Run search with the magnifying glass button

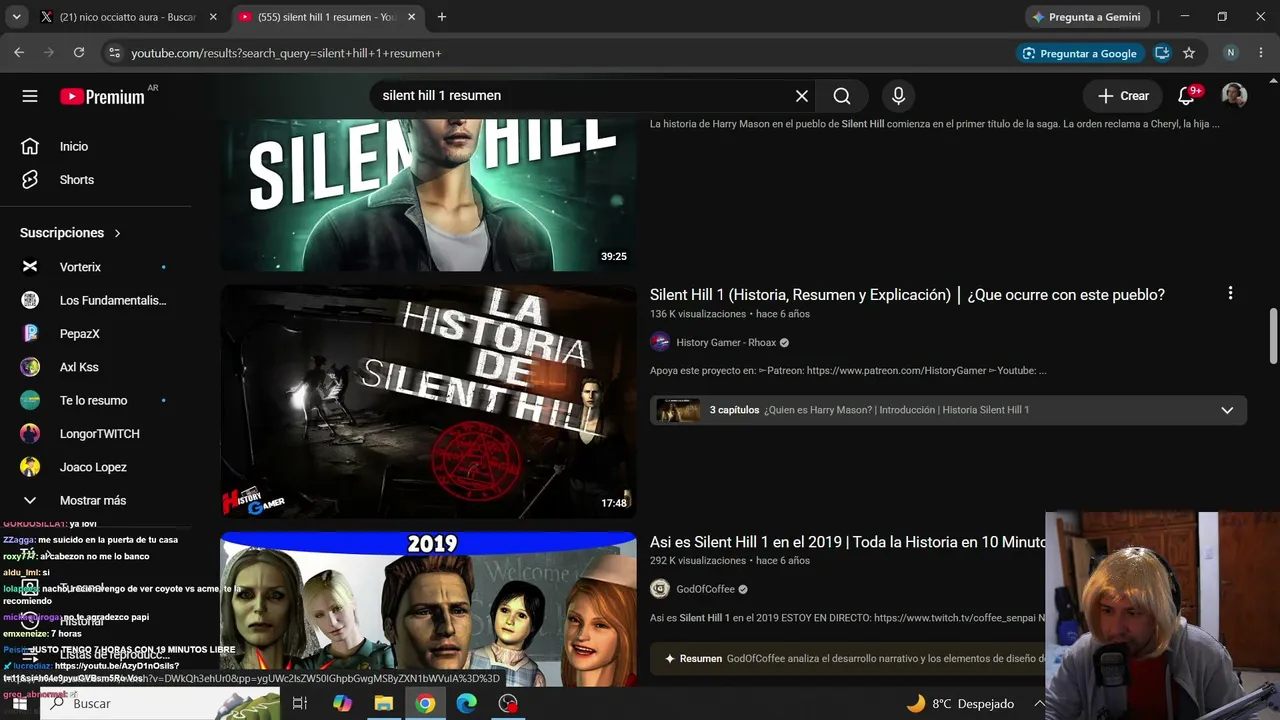click(842, 96)
